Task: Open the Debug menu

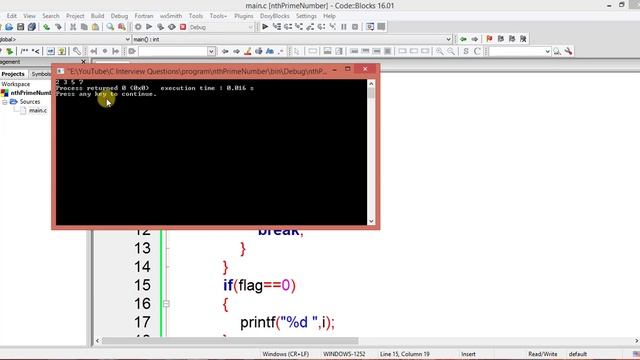Action: click(119, 16)
